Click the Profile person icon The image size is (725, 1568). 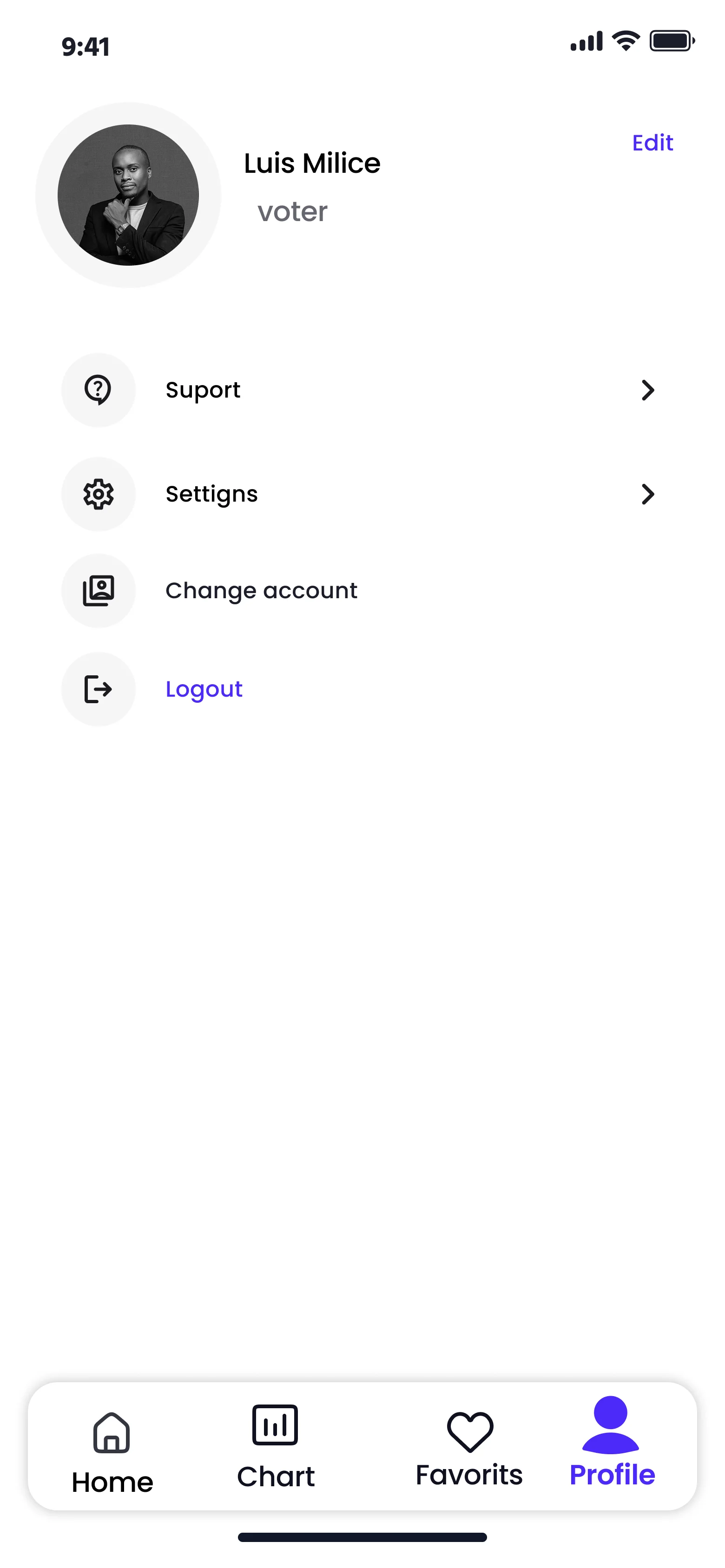(611, 1425)
